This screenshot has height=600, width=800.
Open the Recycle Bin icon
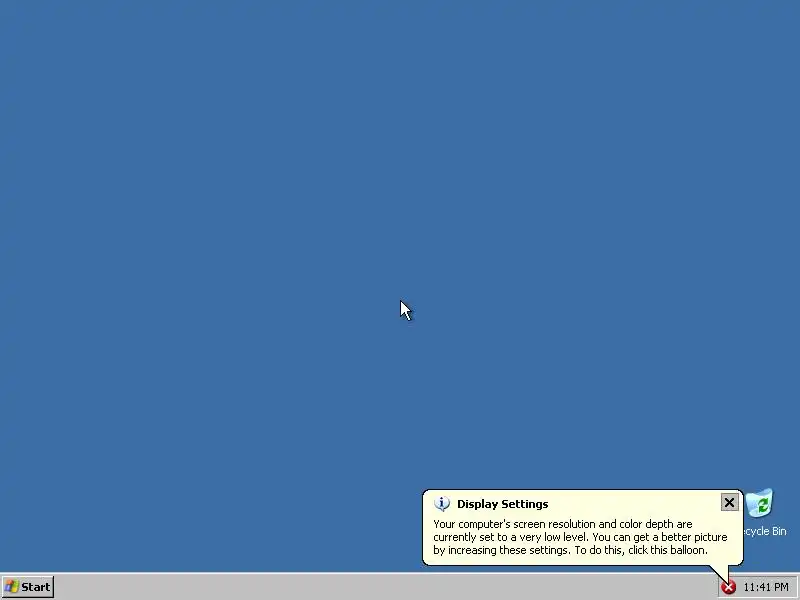coord(760,503)
